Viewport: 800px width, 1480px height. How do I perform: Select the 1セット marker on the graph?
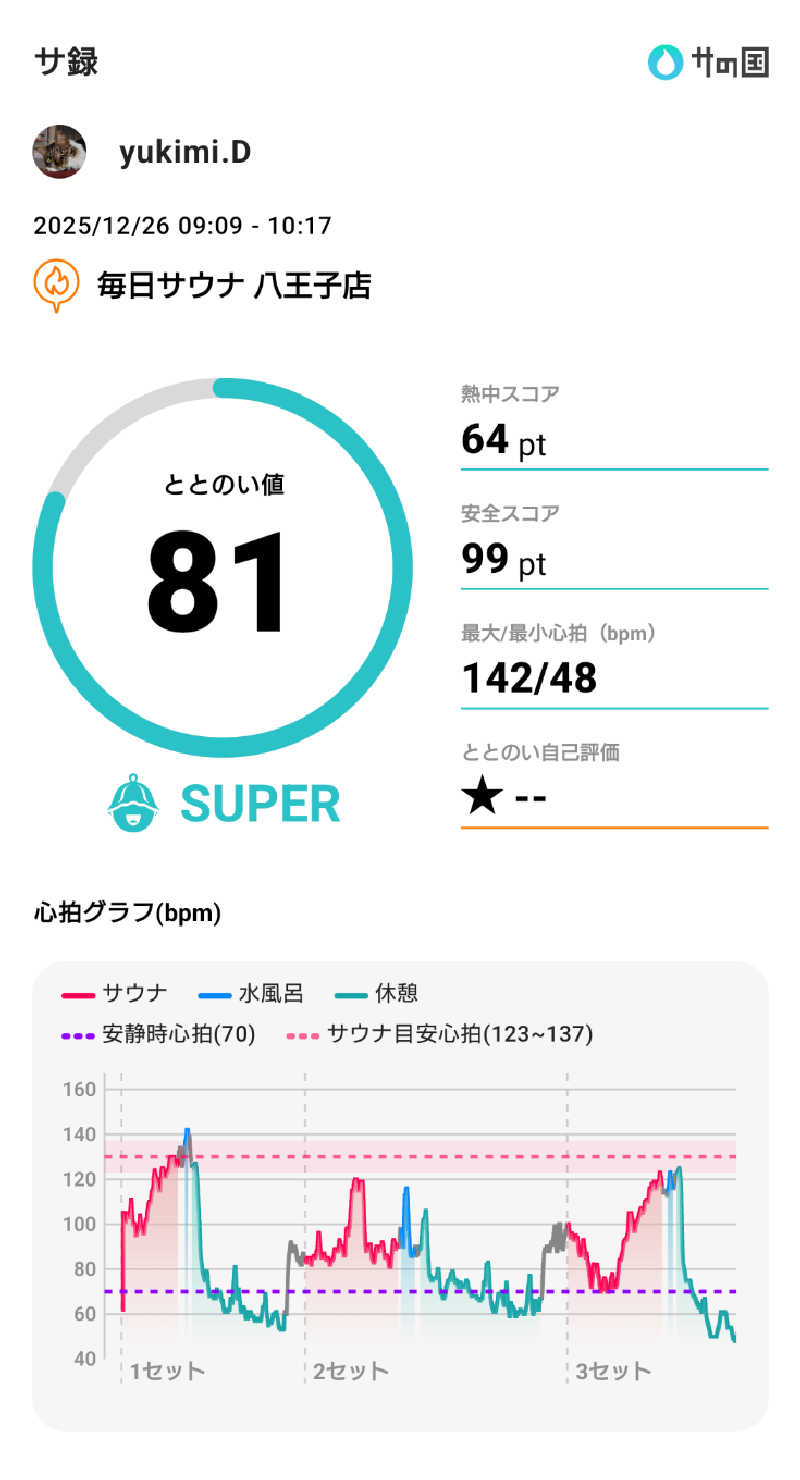166,1370
